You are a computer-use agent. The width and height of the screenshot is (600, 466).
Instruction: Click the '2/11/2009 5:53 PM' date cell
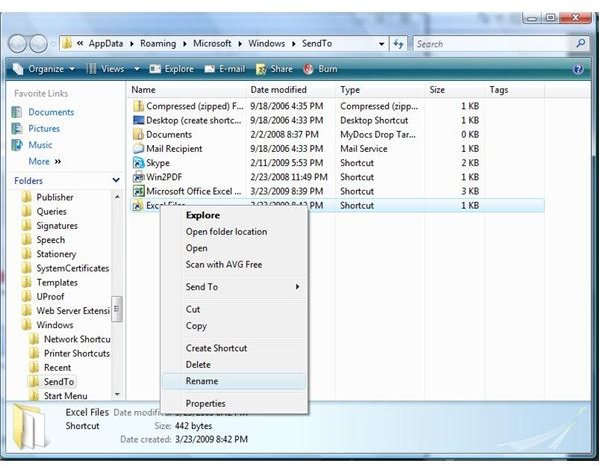coord(286,163)
